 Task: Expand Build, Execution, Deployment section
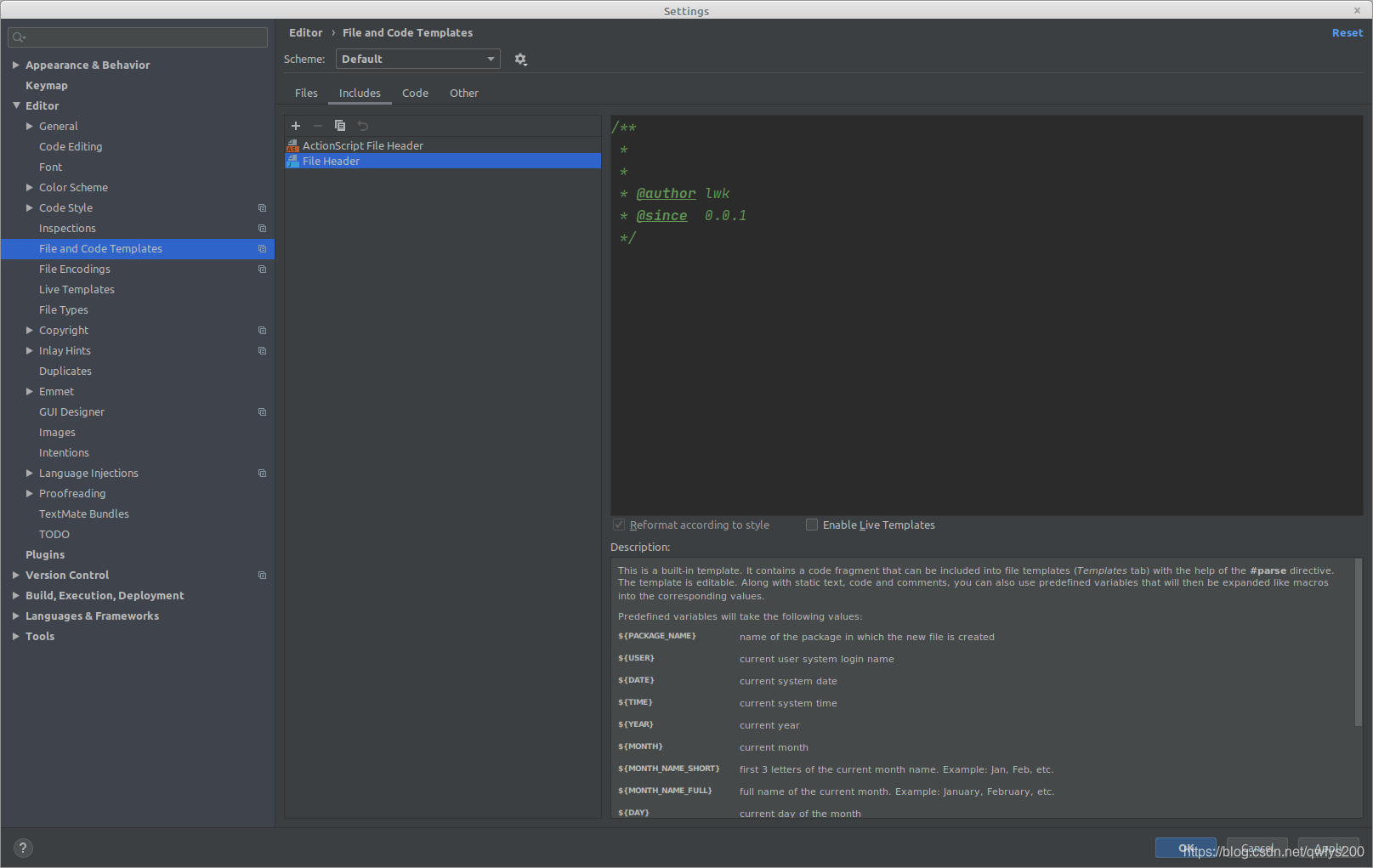click(16, 595)
